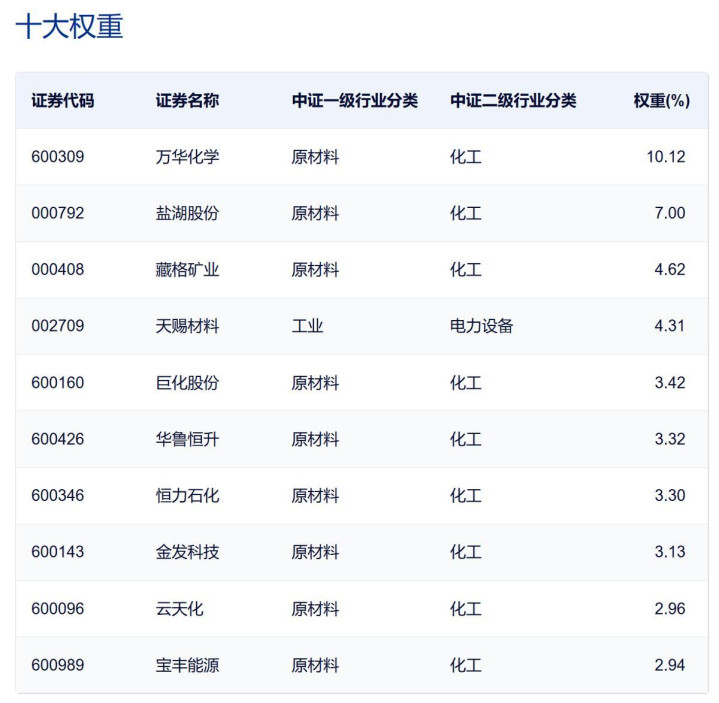The width and height of the screenshot is (719, 703).
Task: Click weight value 3.13
Action: tap(670, 552)
